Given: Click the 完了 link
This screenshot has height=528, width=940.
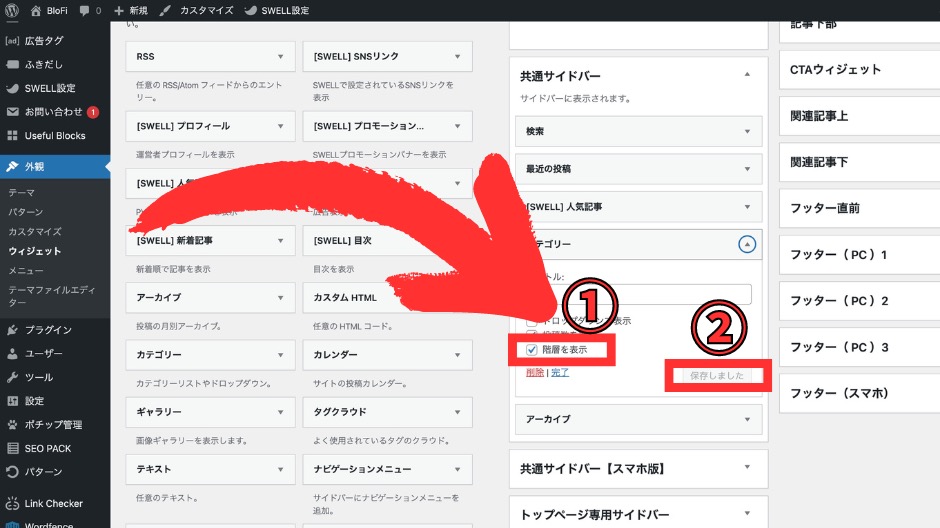Looking at the screenshot, I should coord(560,372).
